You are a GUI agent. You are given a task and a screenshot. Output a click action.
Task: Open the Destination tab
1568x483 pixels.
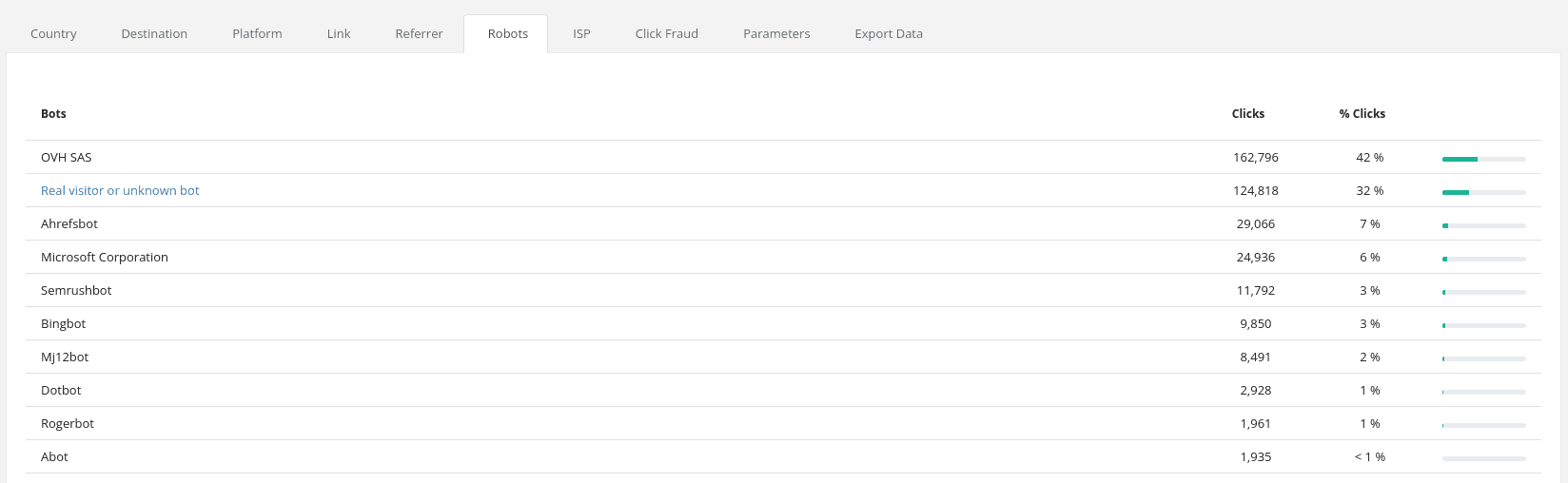154,34
